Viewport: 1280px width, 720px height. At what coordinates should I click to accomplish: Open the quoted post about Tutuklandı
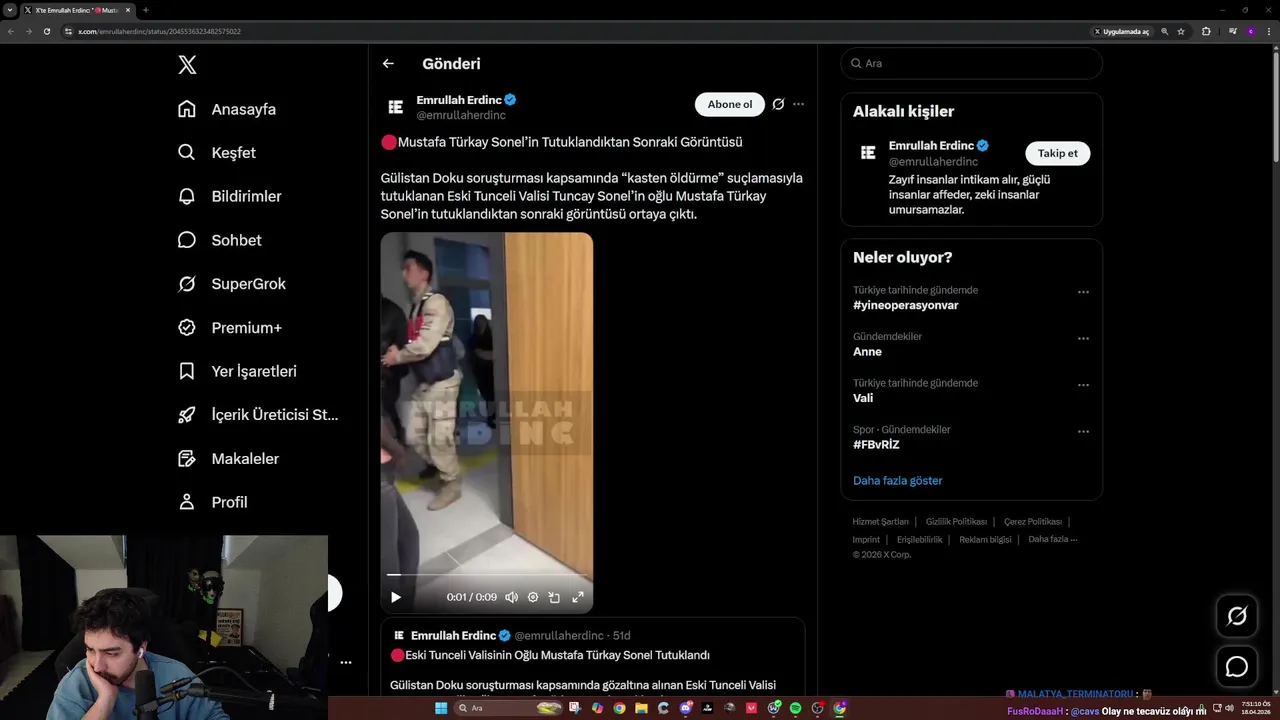[x=593, y=658]
